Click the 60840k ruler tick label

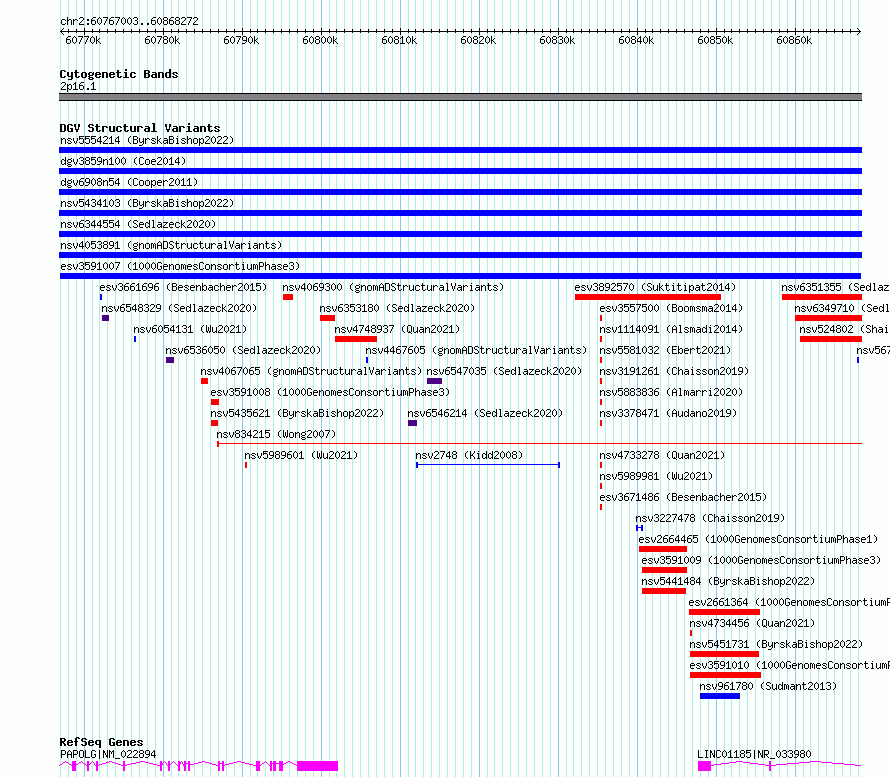636,40
